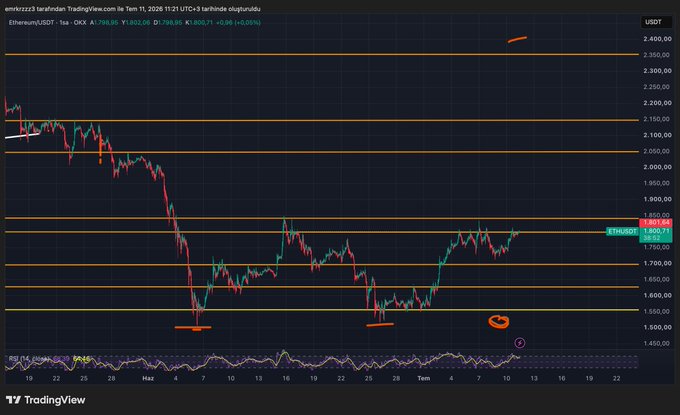This screenshot has width=680, height=415.
Task: Click the creation timestamp header text
Action: 133,9
